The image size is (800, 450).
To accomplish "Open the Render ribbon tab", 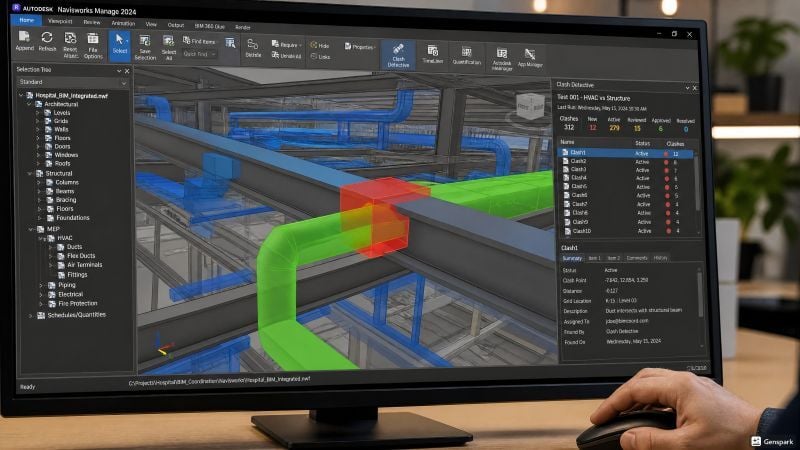I will coord(243,27).
